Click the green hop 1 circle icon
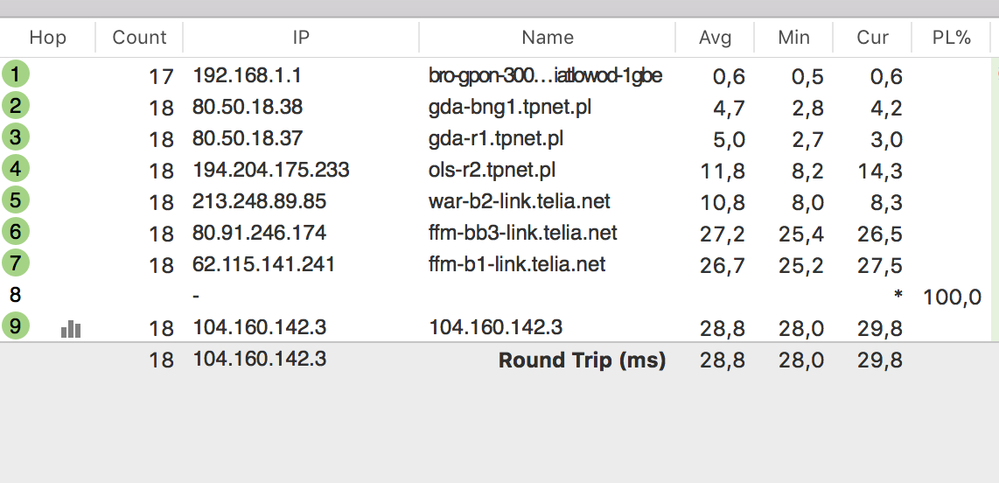This screenshot has height=483, width=999. tap(16, 74)
